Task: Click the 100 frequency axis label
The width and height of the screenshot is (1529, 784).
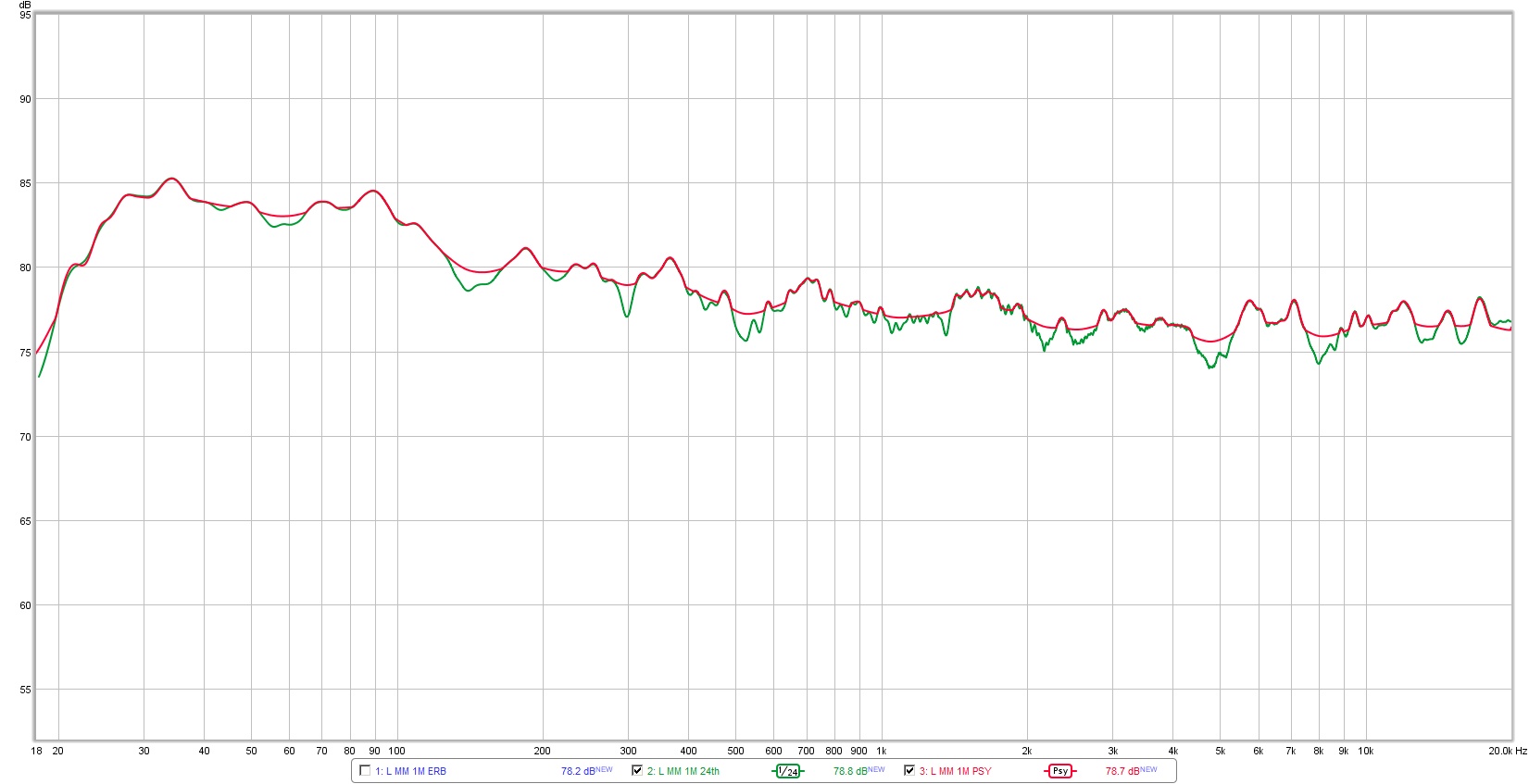Action: (396, 751)
